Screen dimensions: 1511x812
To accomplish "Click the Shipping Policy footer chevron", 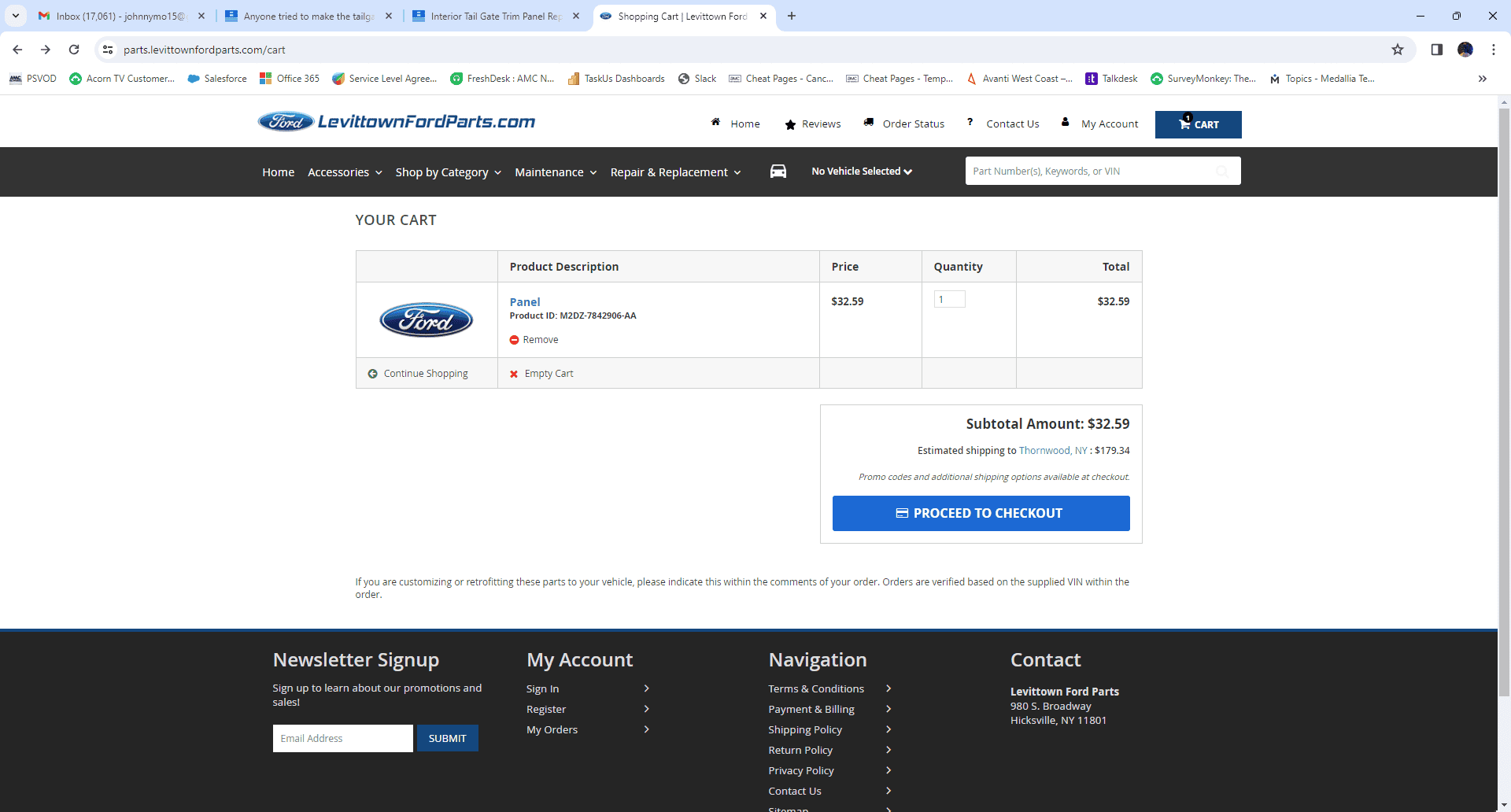I will [x=888, y=729].
